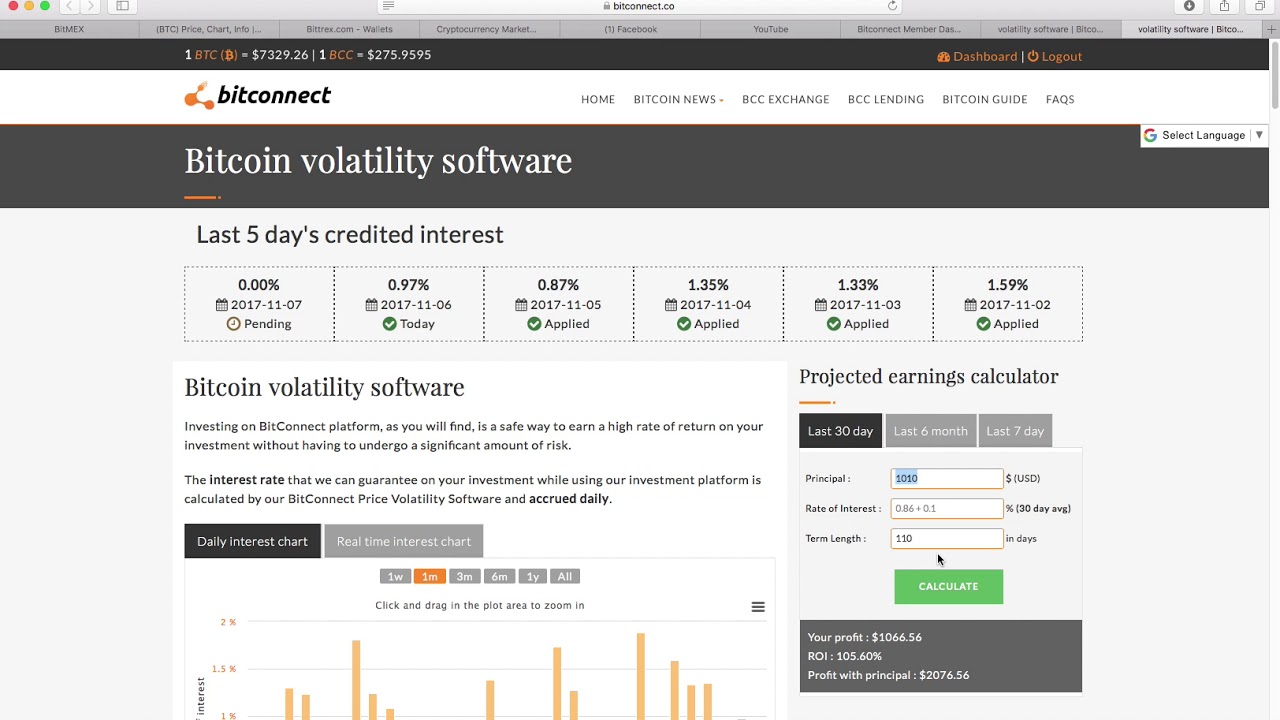Viewport: 1280px width, 720px height.
Task: Click the page vertical scrollbar
Action: coord(1275,74)
